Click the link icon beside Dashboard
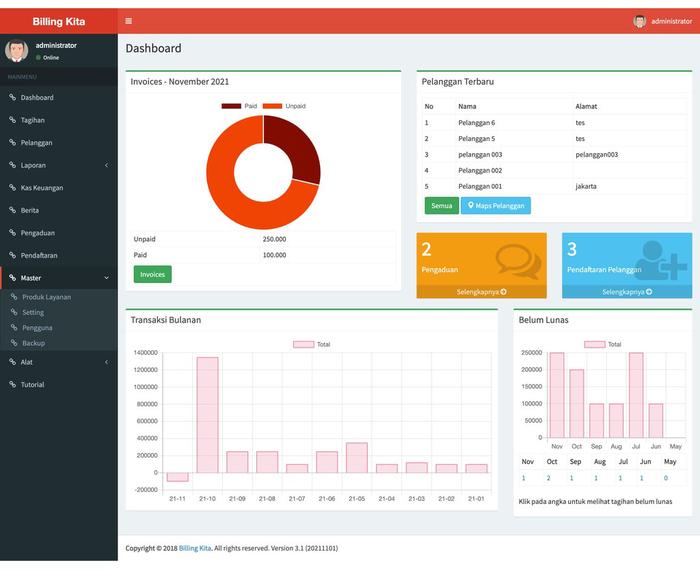 (x=12, y=98)
